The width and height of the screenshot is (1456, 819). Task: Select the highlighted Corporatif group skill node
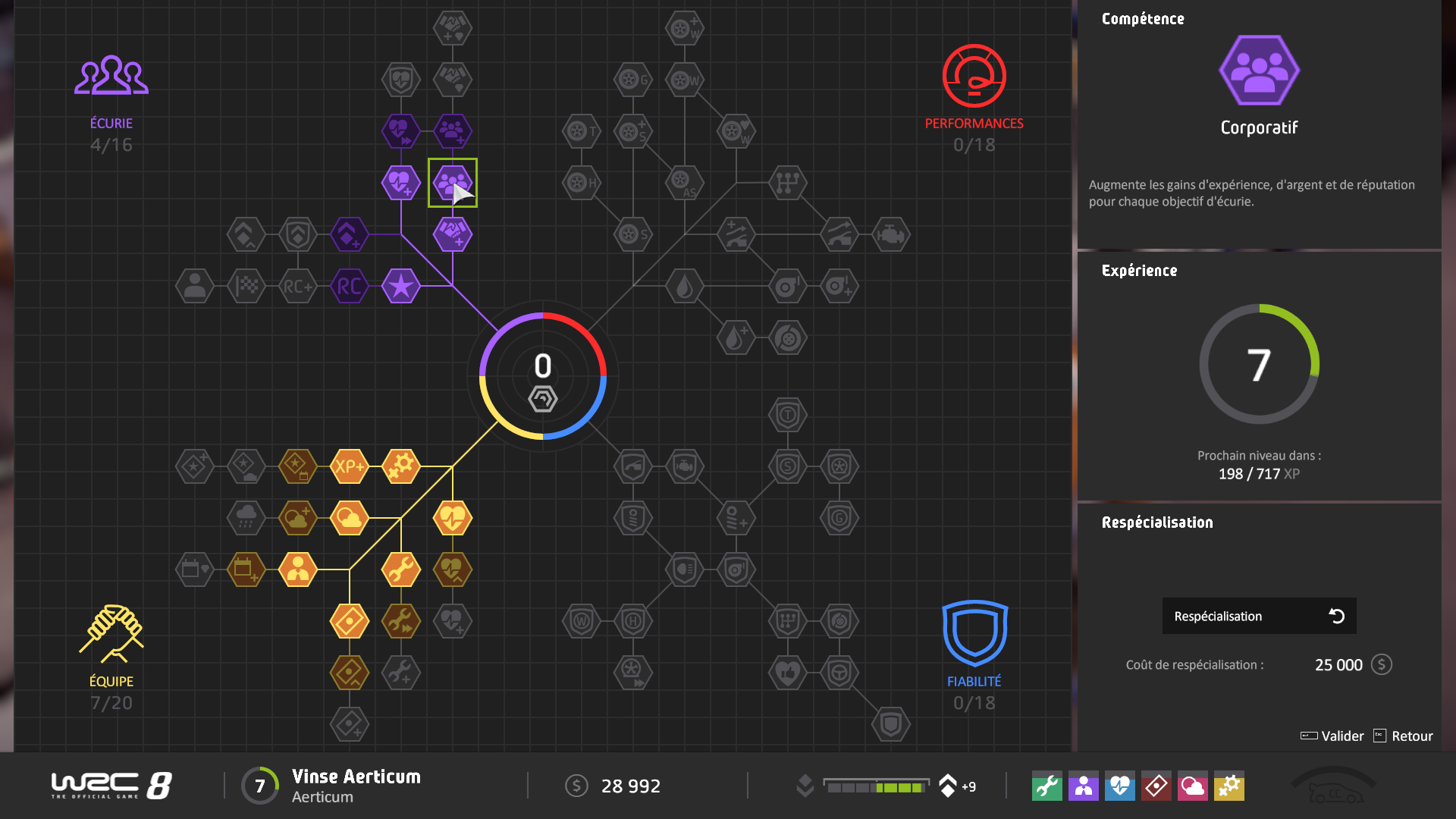453,183
